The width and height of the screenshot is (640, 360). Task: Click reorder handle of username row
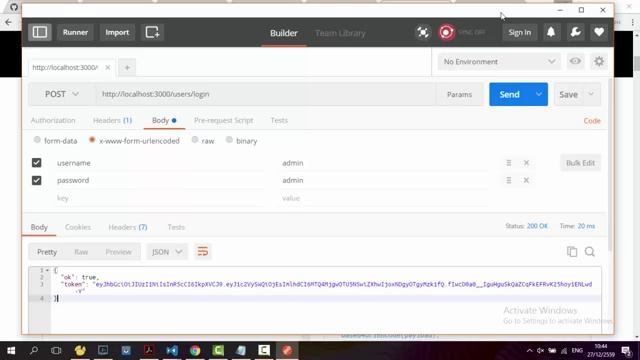[x=509, y=163]
